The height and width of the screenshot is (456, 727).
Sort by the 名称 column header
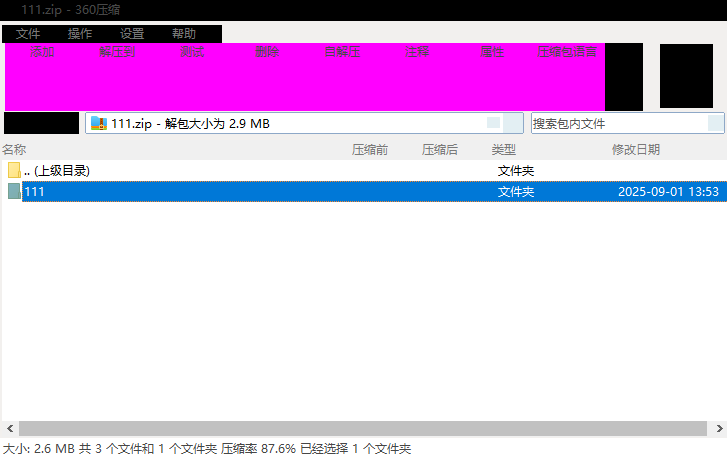pyautogui.click(x=14, y=149)
